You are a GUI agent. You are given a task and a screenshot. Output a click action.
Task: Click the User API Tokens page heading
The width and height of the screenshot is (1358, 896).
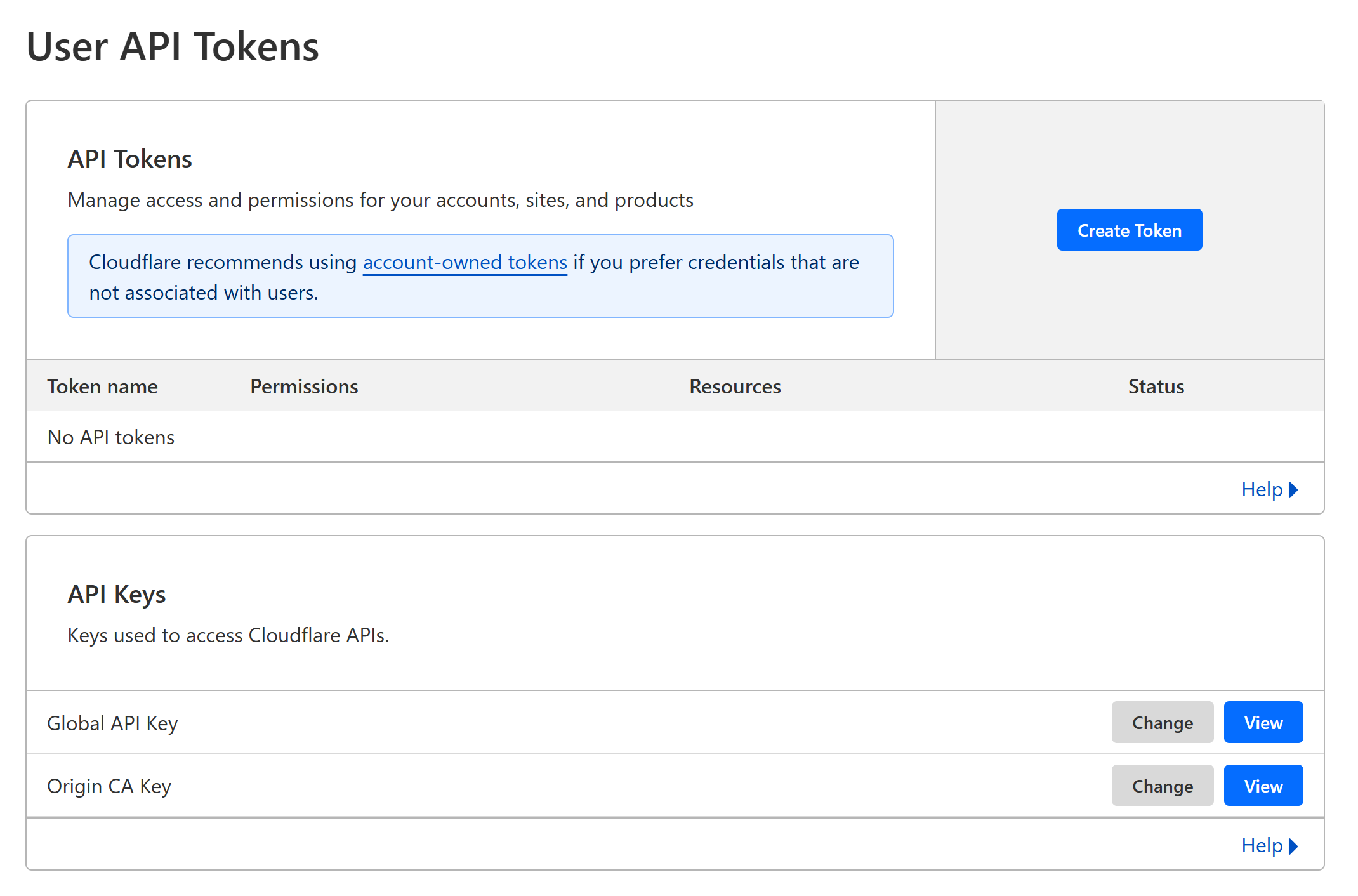[173, 47]
